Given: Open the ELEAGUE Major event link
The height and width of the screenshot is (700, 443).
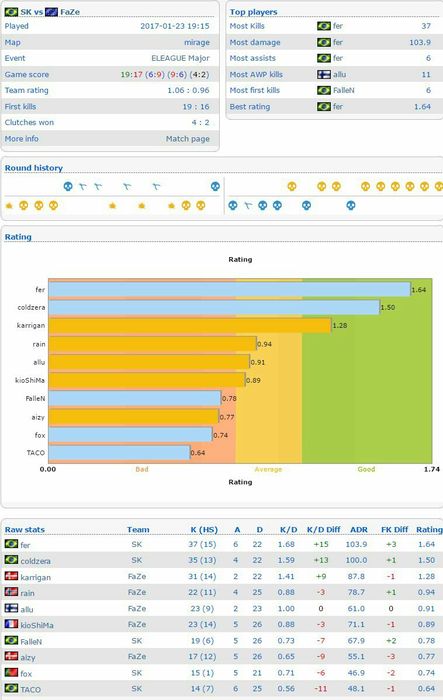Looking at the screenshot, I should click(x=180, y=58).
